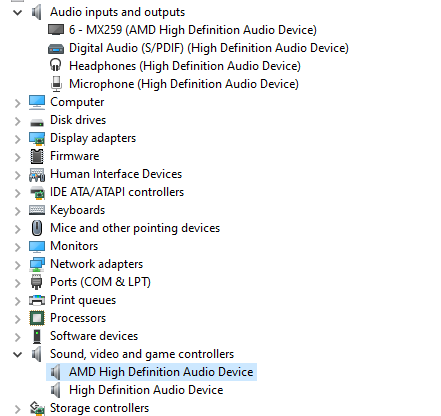
Task: Click the Microphone device icon
Action: pyautogui.click(x=56, y=84)
